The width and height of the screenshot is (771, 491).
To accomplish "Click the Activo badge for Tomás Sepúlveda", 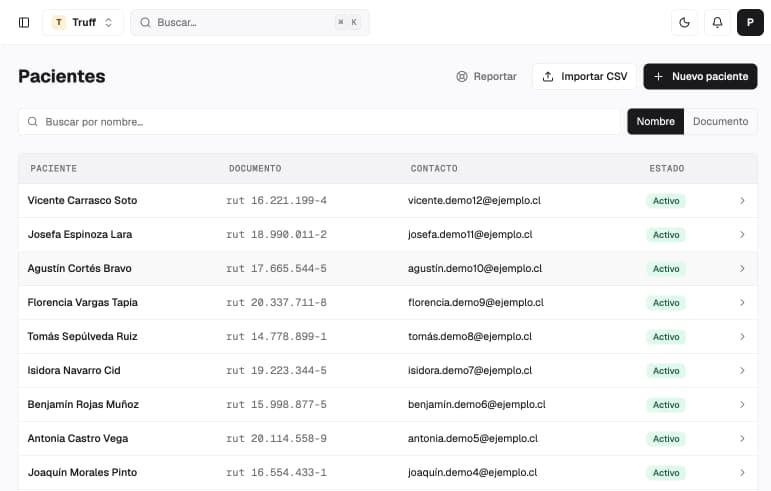I will pos(666,337).
